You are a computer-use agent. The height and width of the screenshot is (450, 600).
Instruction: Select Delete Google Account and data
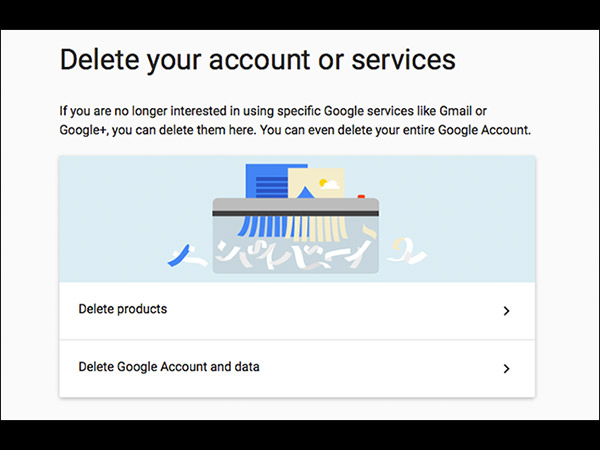[x=169, y=367]
